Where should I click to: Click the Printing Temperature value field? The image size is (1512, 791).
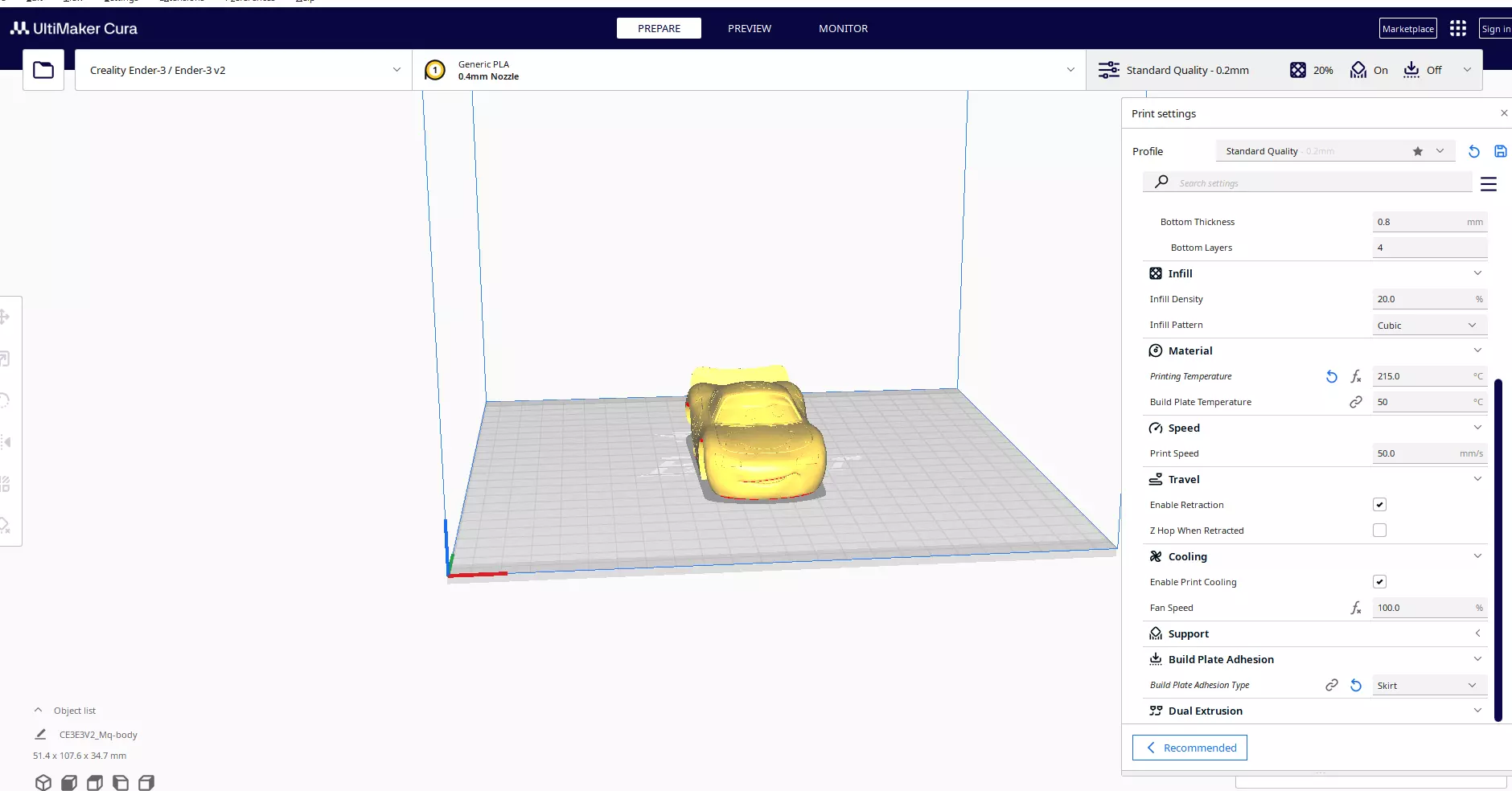coord(1429,376)
